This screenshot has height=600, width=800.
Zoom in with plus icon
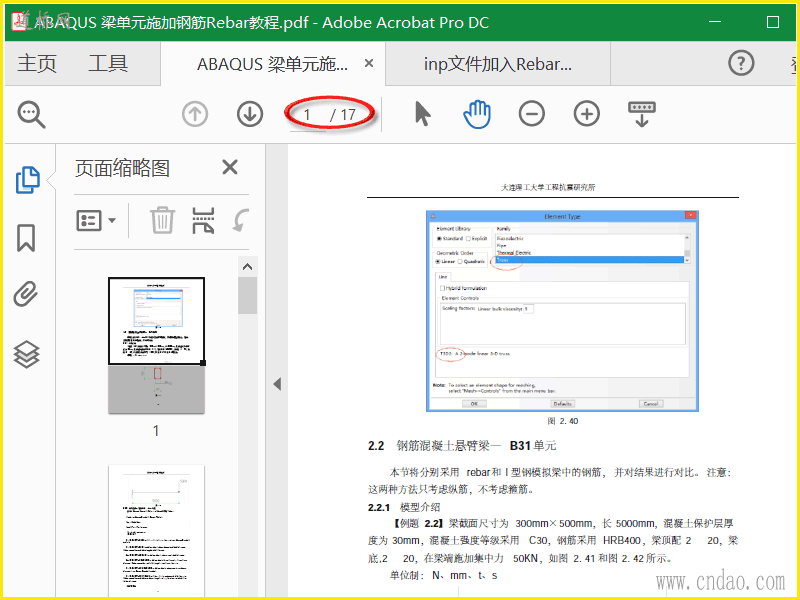[x=587, y=113]
